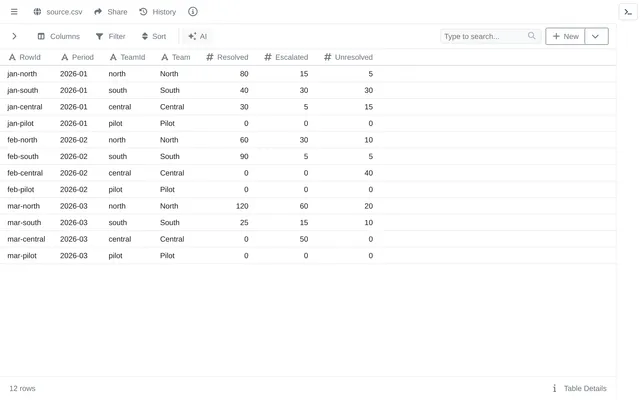The width and height of the screenshot is (640, 400).
Task: Click the AI sparkle icon
Action: click(x=192, y=36)
